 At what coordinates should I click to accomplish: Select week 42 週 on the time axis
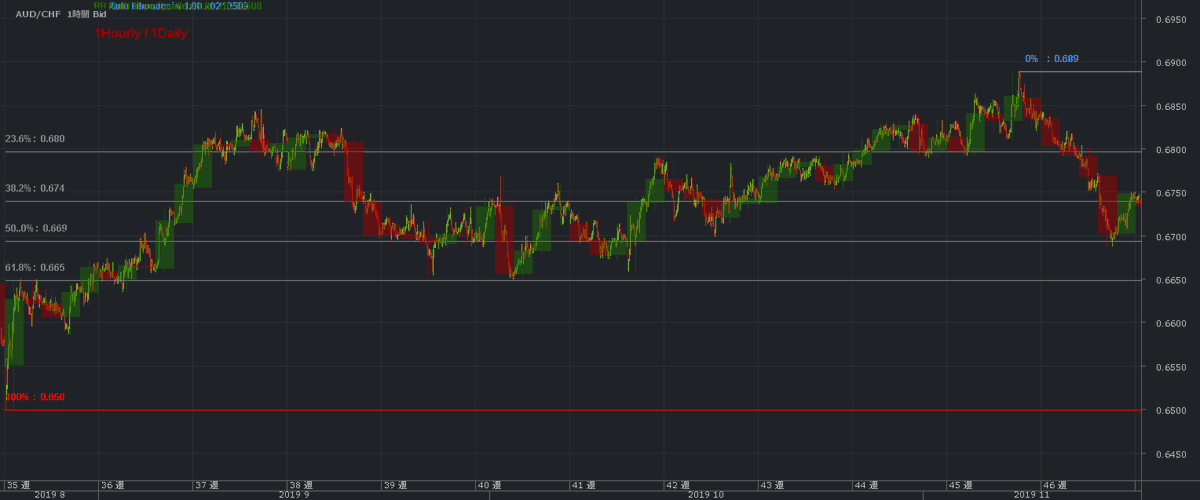(x=677, y=485)
